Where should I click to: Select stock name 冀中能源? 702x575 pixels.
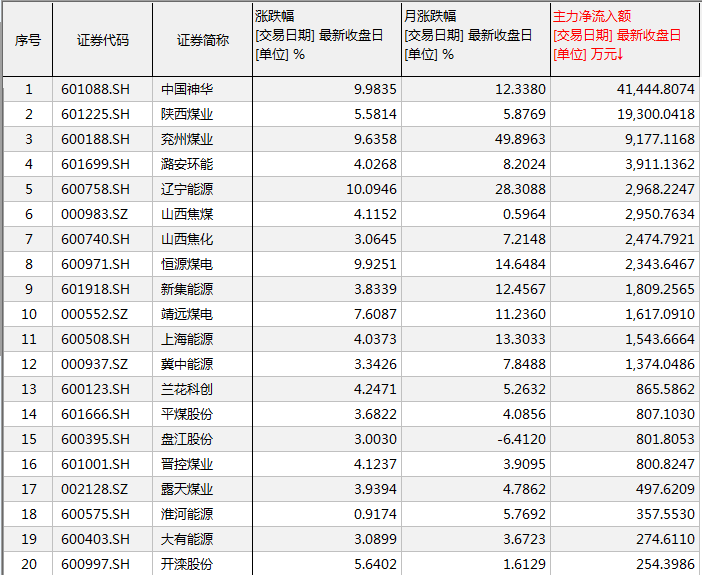pyautogui.click(x=187, y=364)
